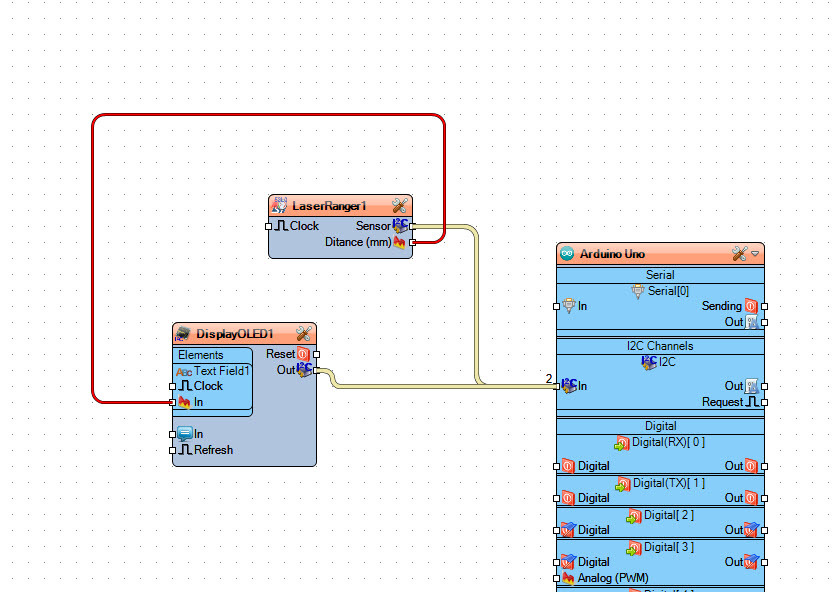Click Serial[0] In pin icon
Image resolution: width=839 pixels, height=592 pixels.
point(569,306)
